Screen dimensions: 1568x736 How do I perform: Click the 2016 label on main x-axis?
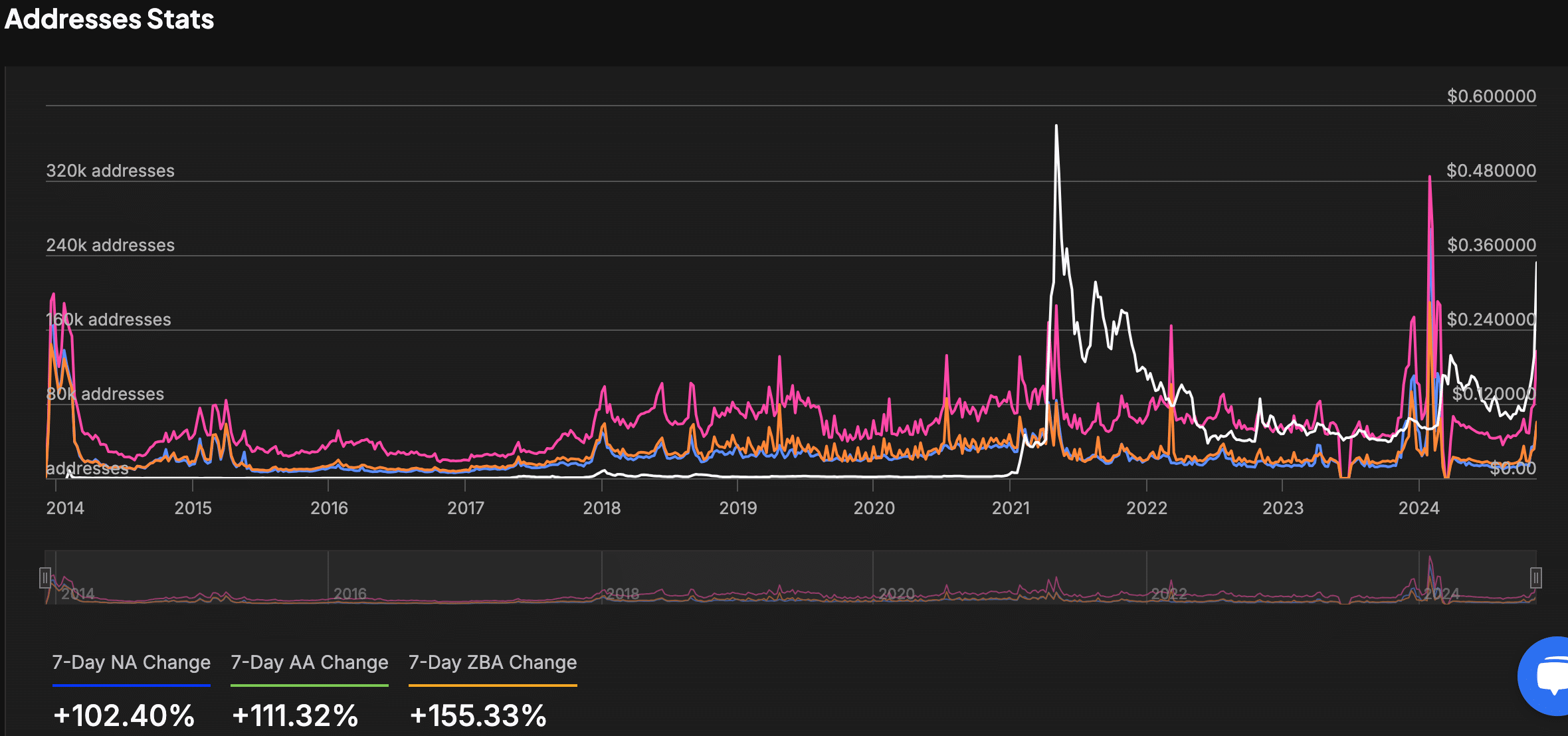coord(329,508)
